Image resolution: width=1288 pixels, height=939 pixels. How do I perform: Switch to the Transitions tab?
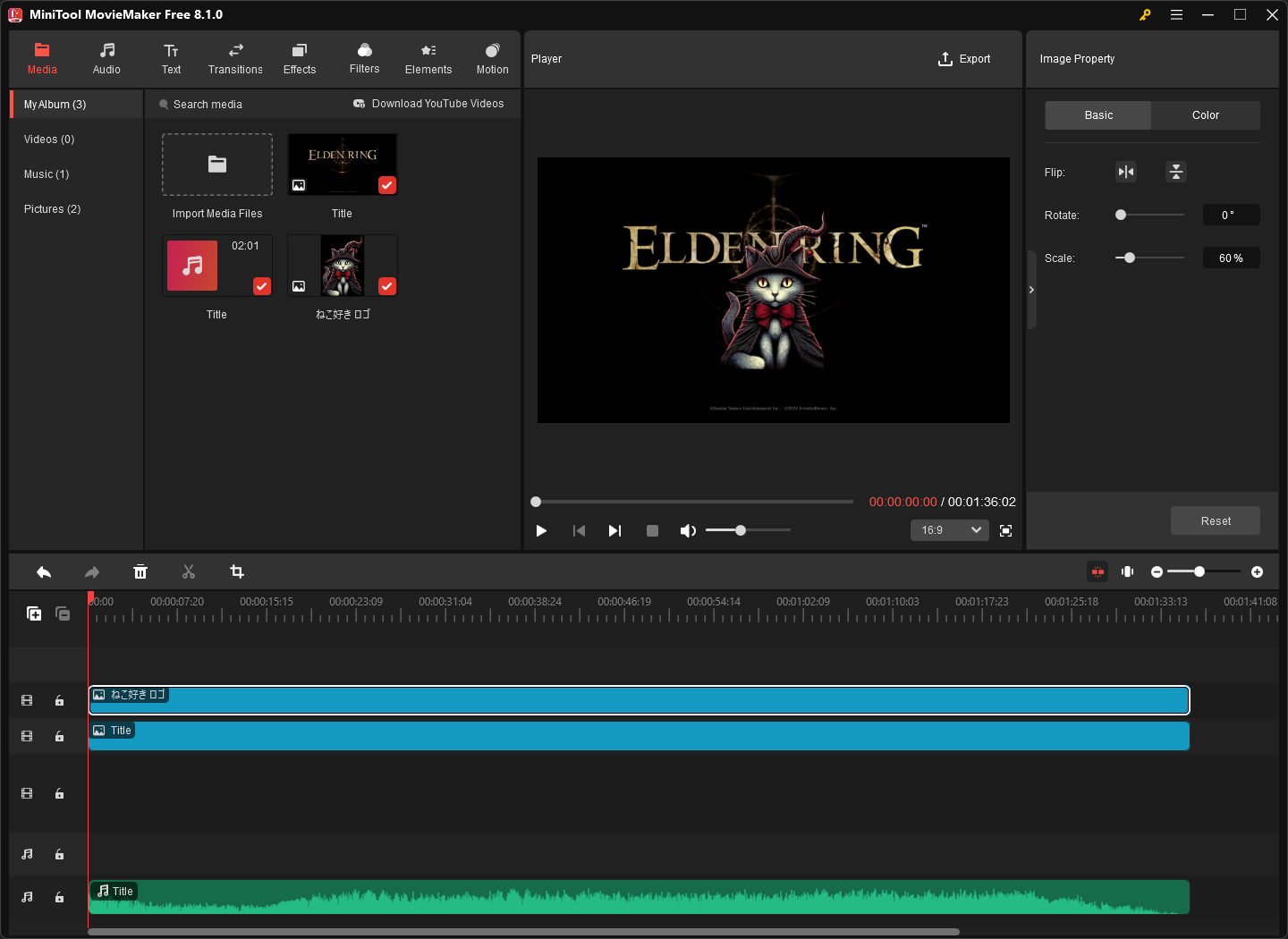(235, 59)
